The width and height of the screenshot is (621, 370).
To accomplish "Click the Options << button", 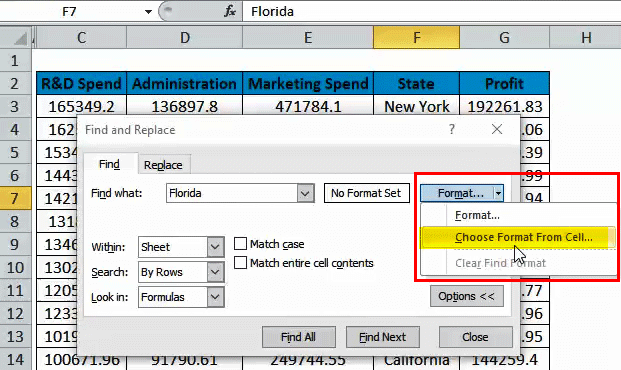I will [467, 296].
